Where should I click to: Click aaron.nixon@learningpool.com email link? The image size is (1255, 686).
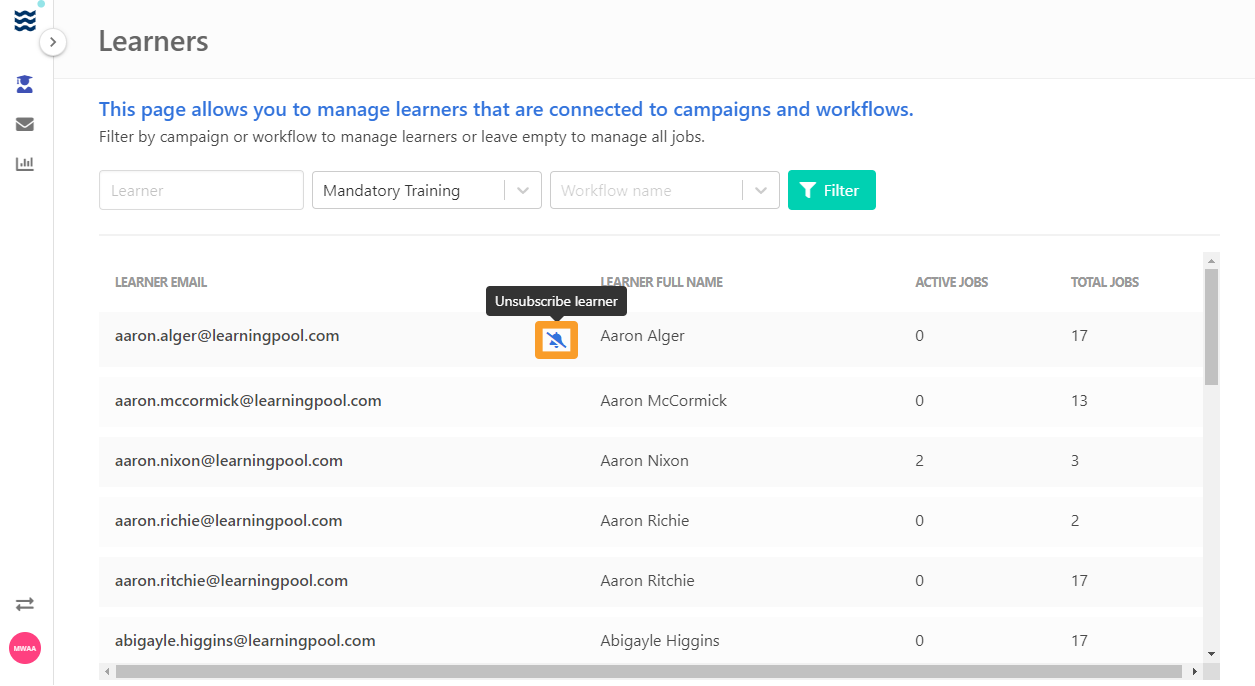click(x=229, y=460)
